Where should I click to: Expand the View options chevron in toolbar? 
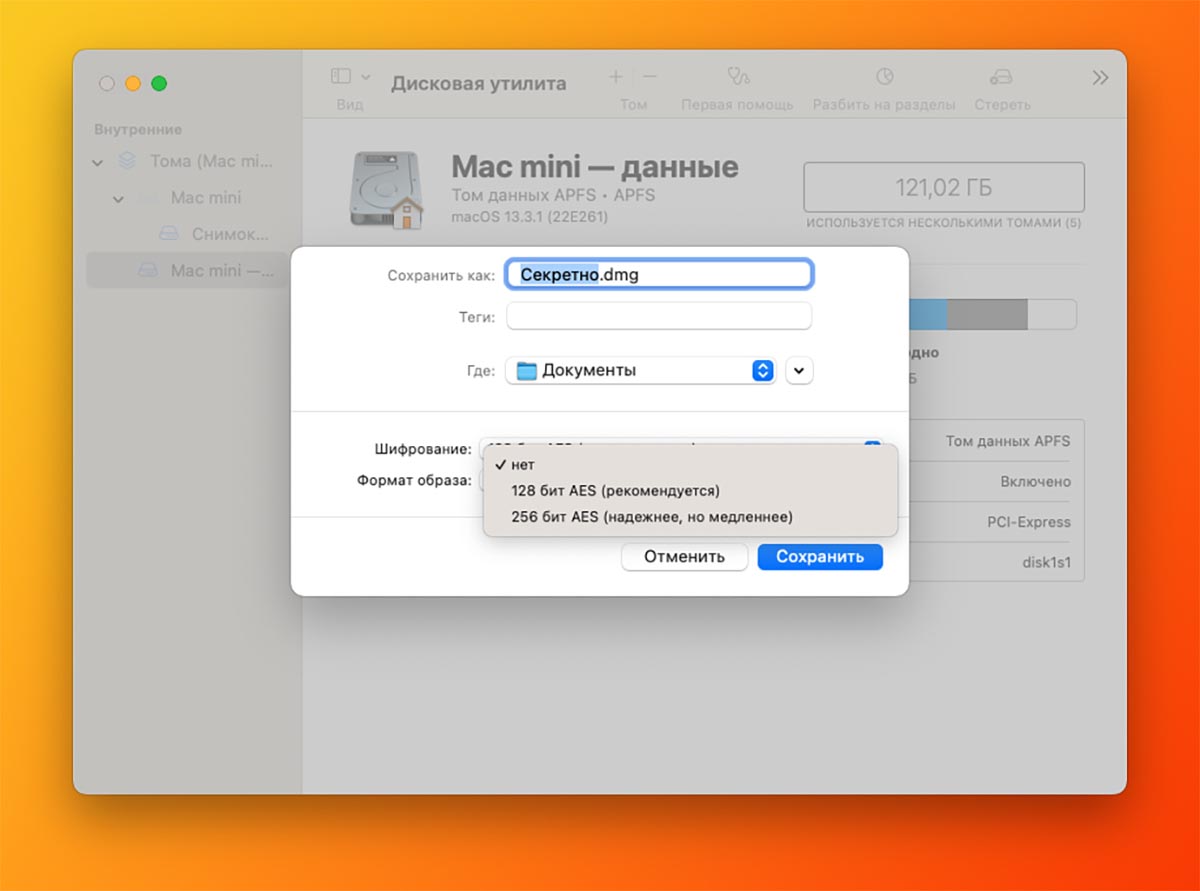pyautogui.click(x=365, y=77)
